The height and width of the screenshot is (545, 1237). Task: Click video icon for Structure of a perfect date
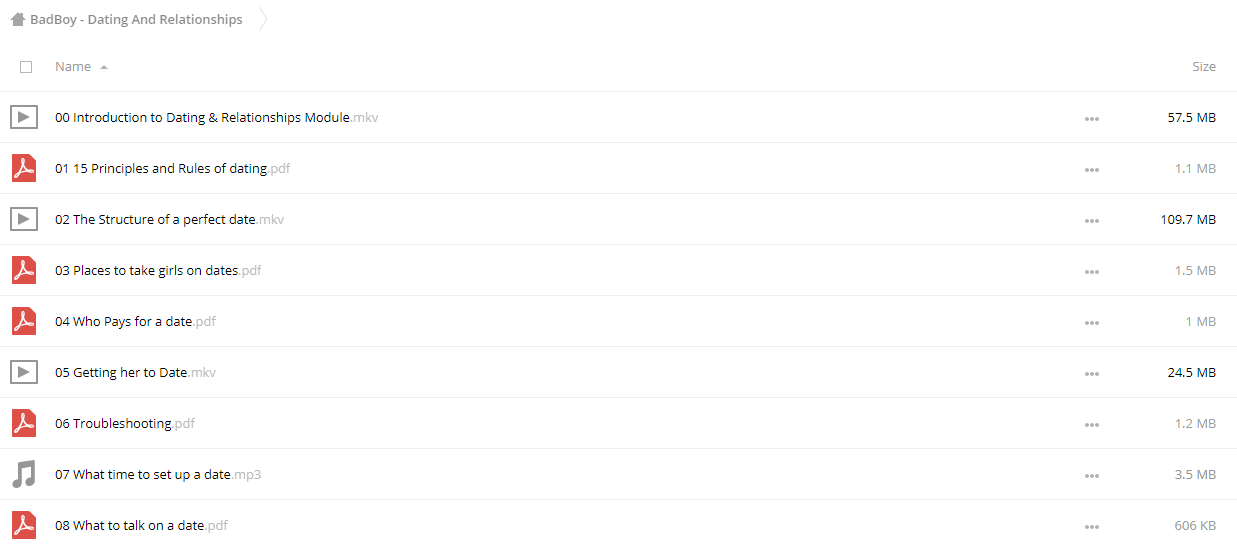coord(24,219)
